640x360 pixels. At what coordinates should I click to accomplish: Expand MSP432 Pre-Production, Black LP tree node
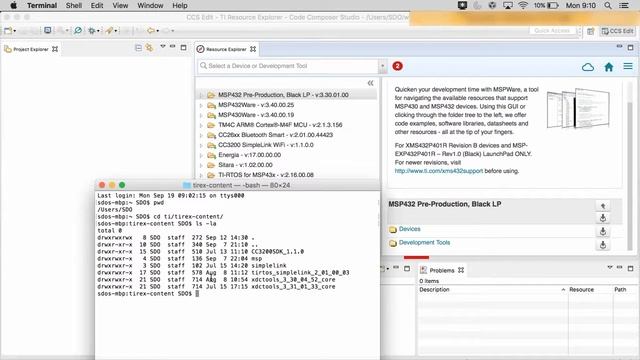201,95
